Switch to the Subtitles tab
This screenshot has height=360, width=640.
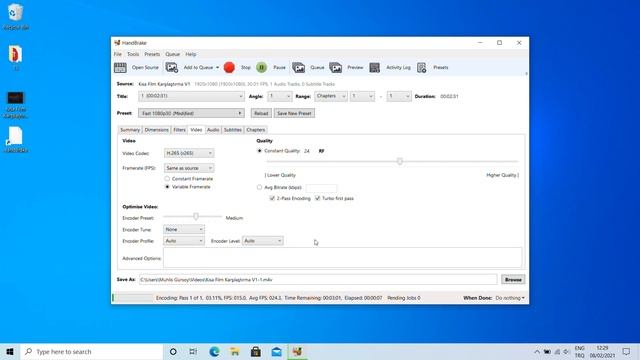tap(233, 130)
